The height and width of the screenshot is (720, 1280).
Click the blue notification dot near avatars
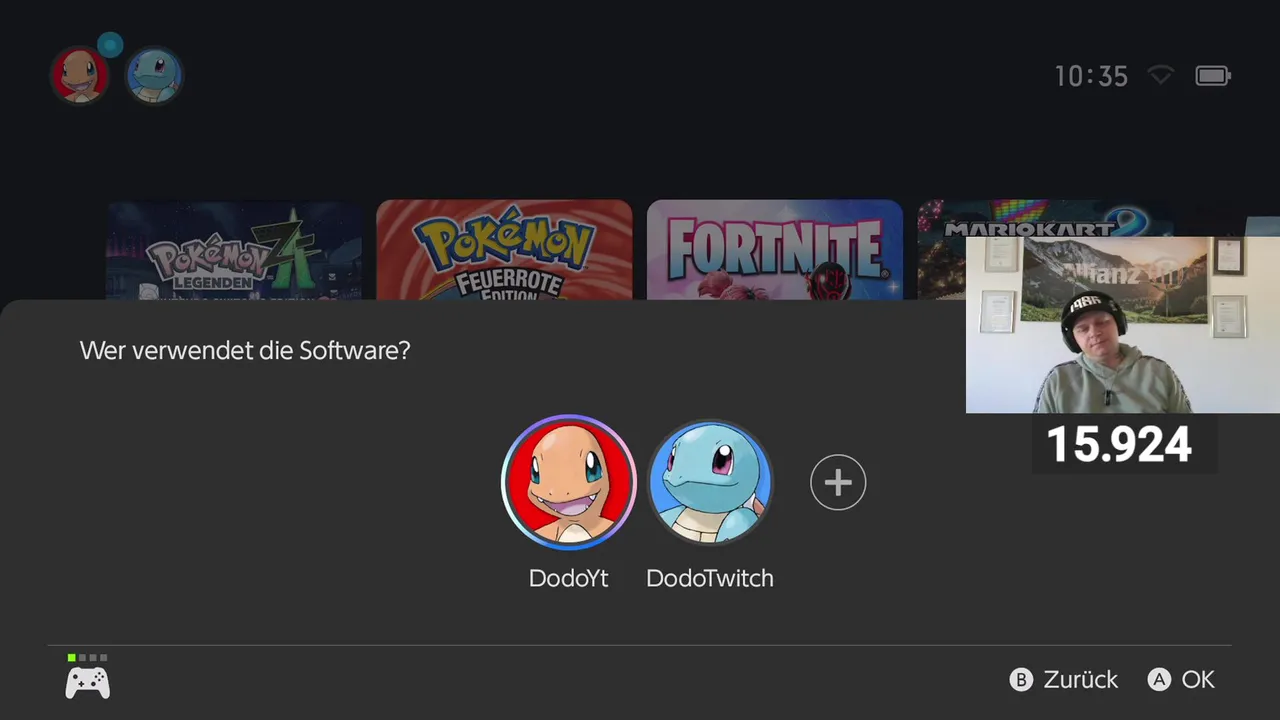click(111, 44)
